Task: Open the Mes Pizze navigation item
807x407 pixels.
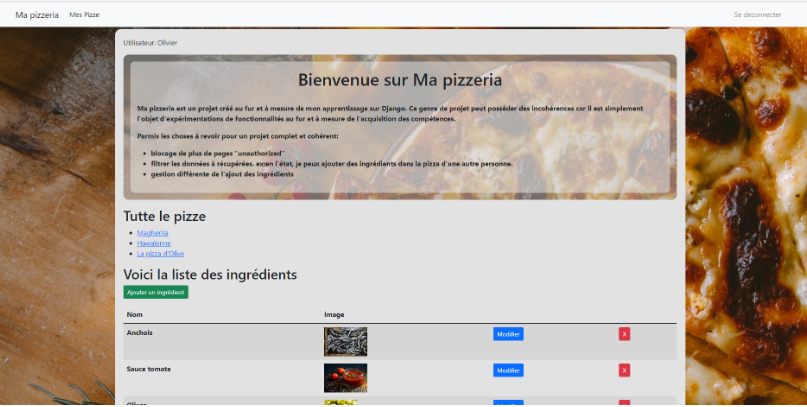Action: pyautogui.click(x=84, y=15)
